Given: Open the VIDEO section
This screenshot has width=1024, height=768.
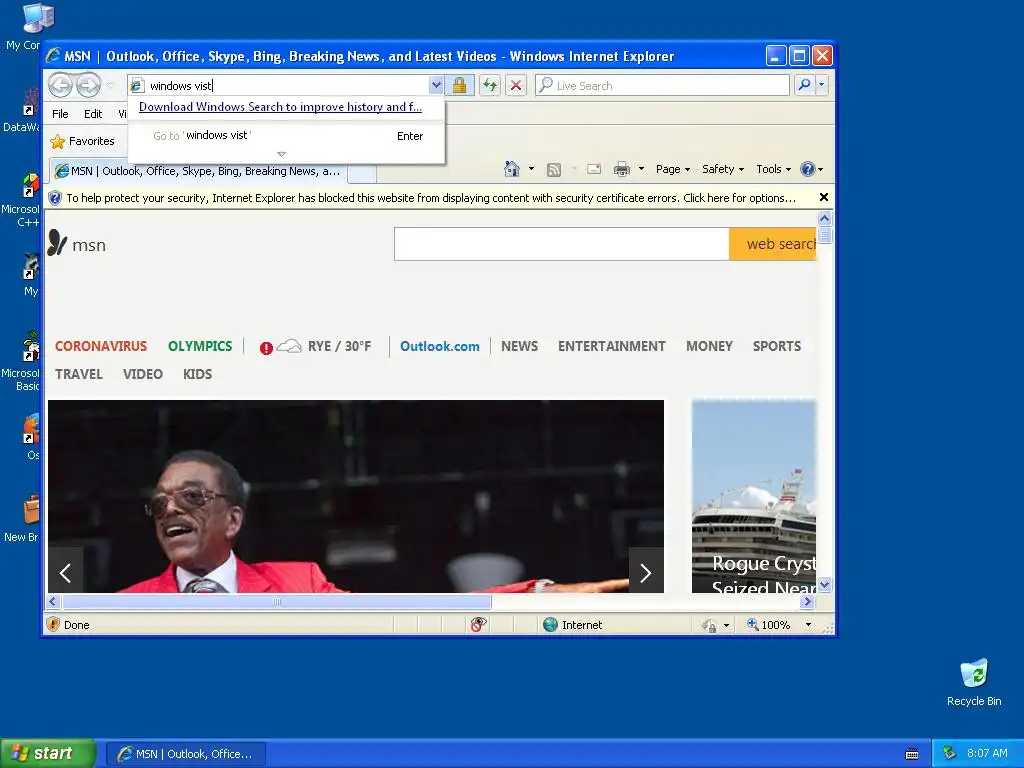Looking at the screenshot, I should [142, 374].
